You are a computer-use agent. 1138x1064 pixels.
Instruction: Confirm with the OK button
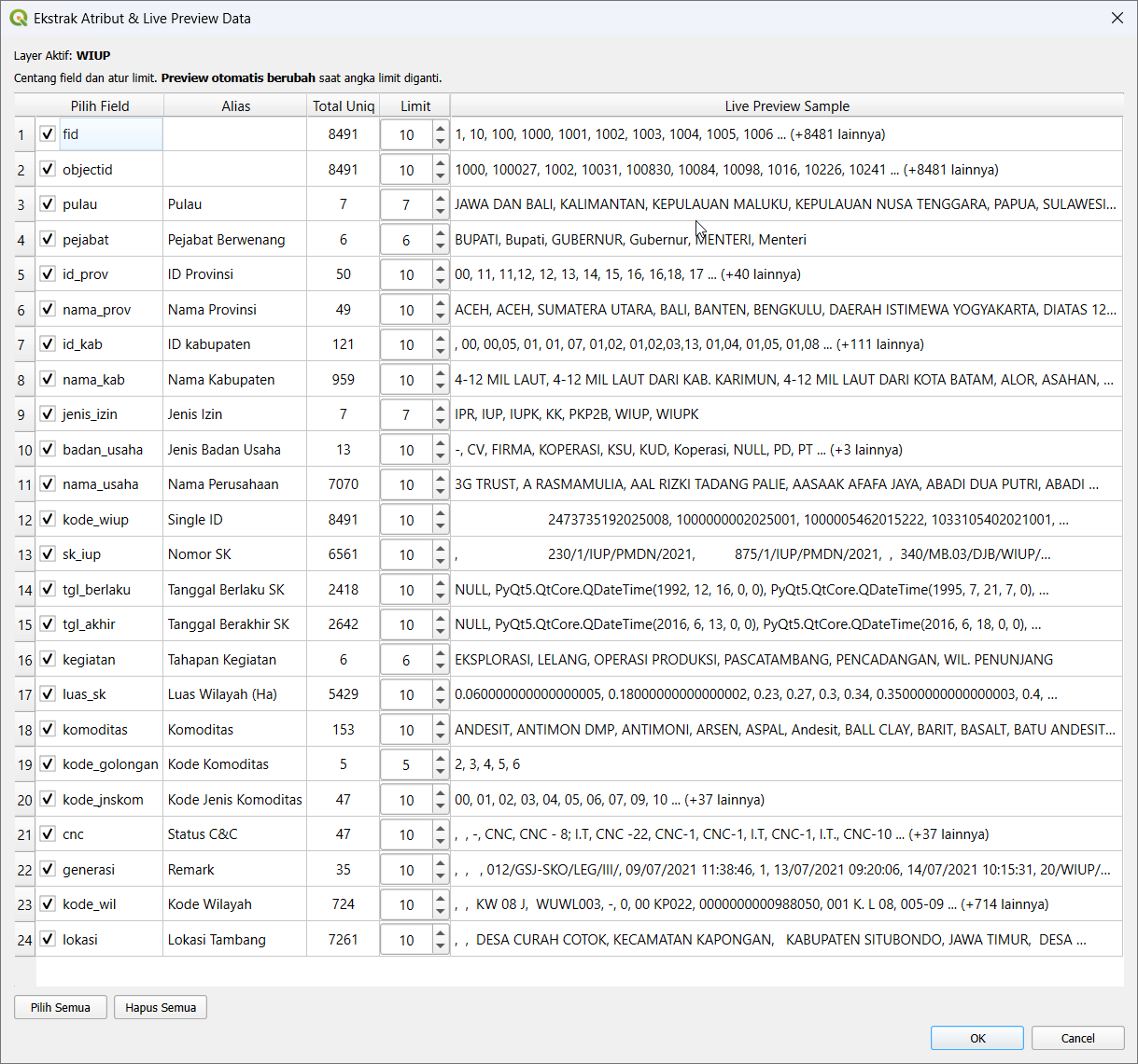[x=976, y=1038]
